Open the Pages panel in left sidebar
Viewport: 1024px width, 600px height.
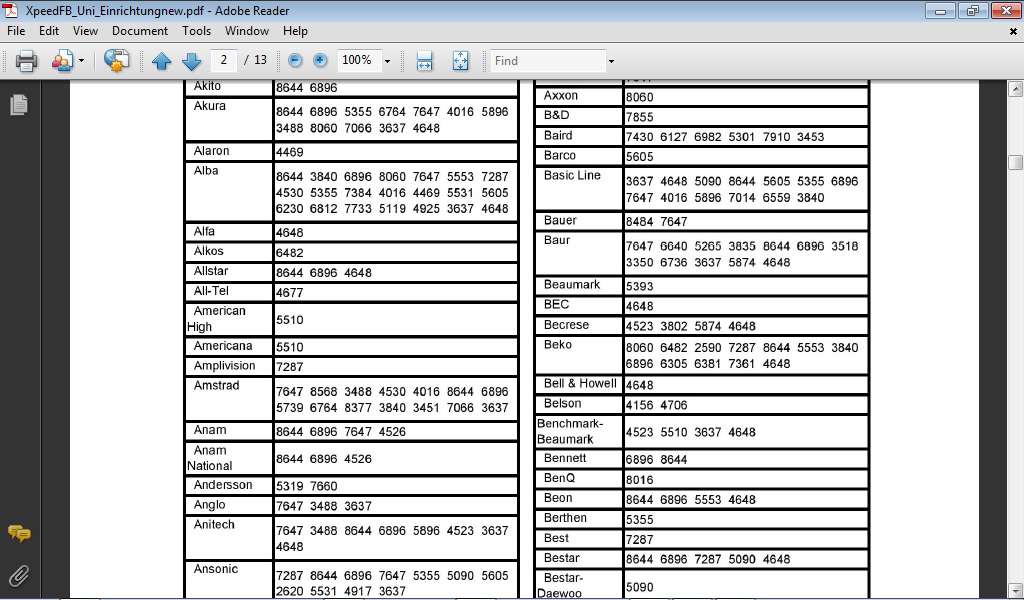tap(19, 104)
